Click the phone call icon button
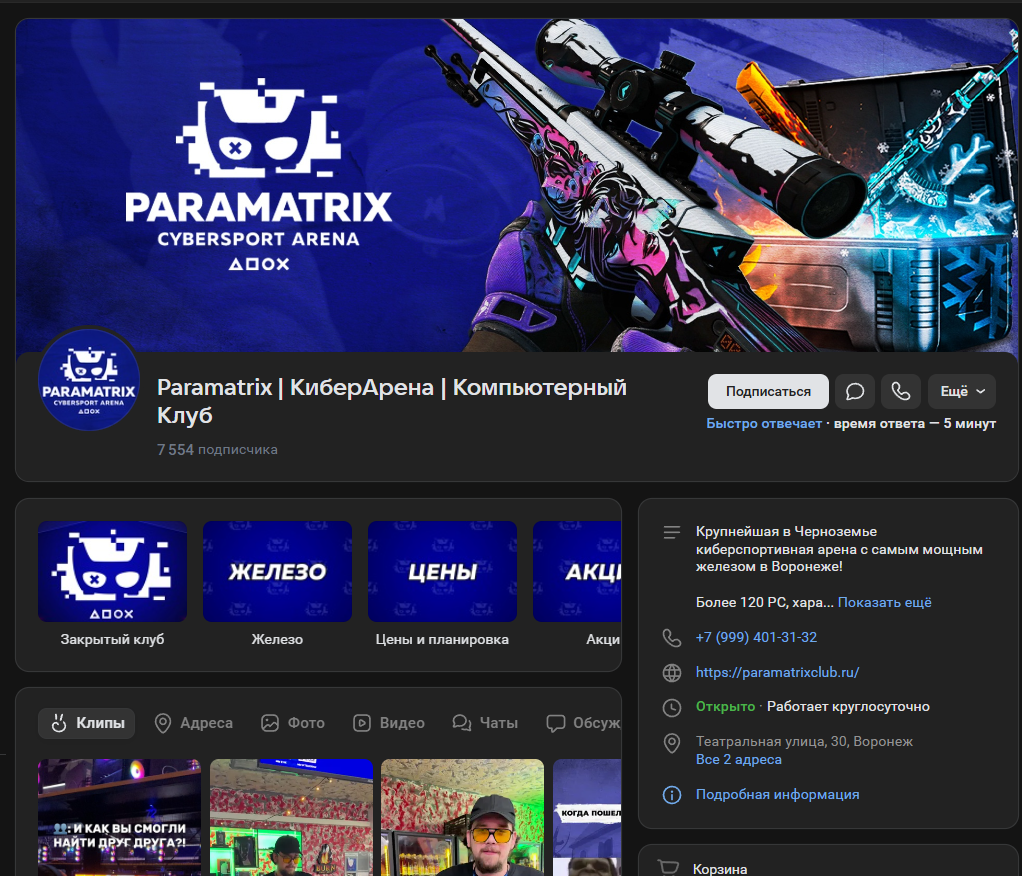Screen dimensions: 1022x876 901,391
